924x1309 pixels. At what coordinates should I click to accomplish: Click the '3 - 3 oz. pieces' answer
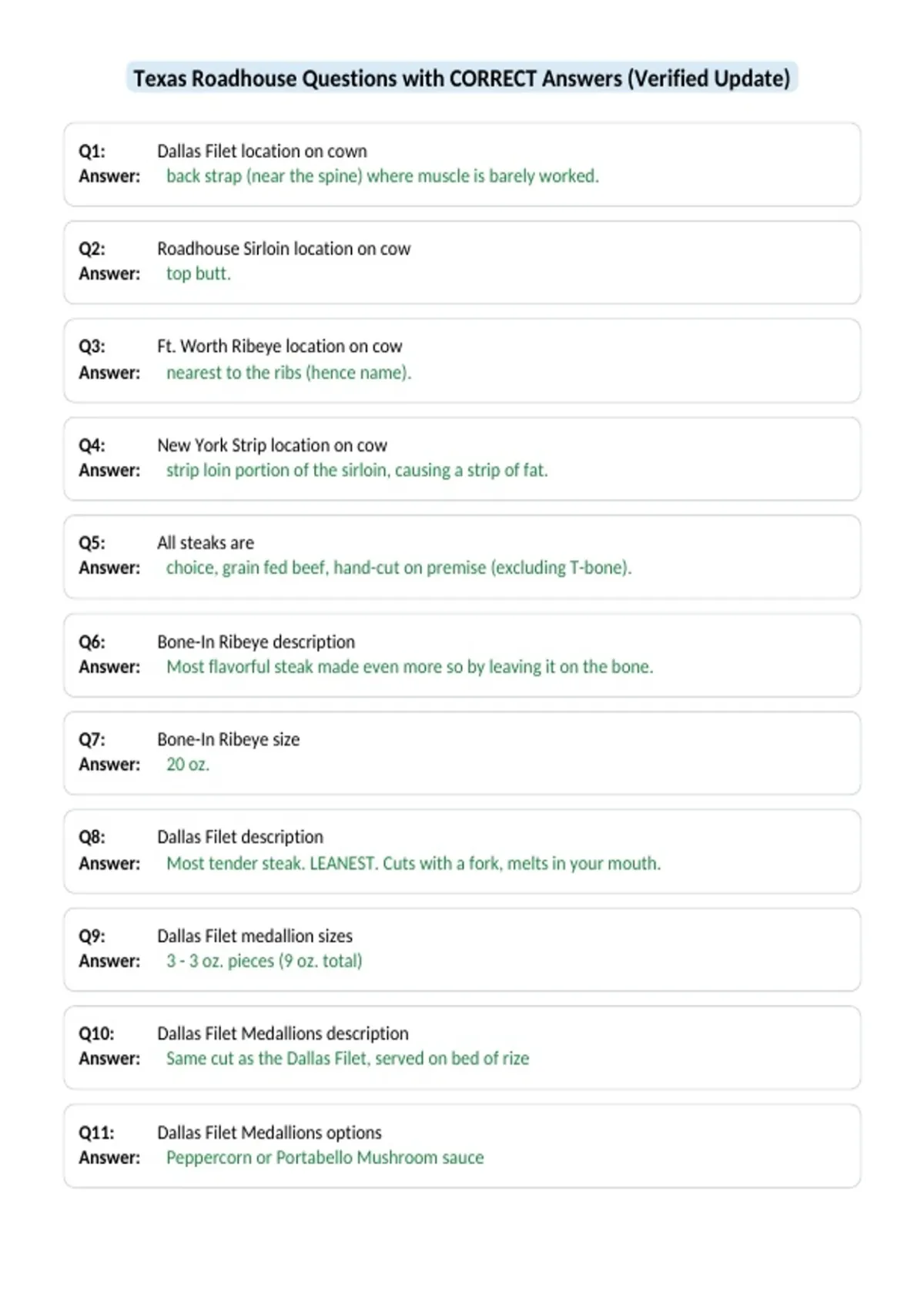[x=264, y=962]
